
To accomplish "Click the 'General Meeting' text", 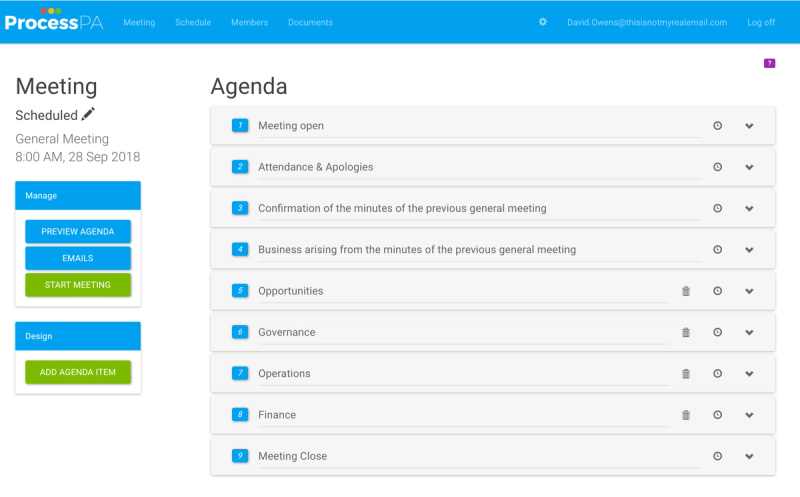I will [62, 139].
